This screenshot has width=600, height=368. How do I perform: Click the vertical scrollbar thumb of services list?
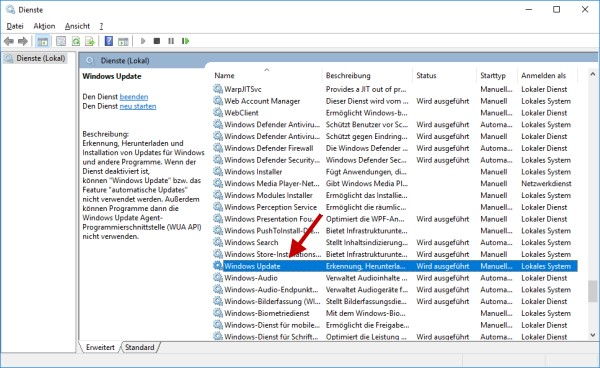coord(592,291)
